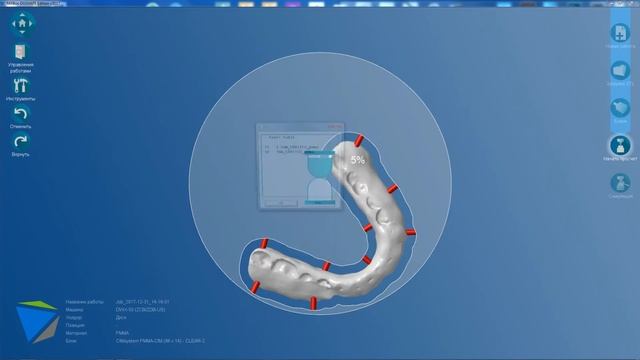Rotate view using the left arrow of navigation pad
640x360 pixels.
pyautogui.click(x=13, y=24)
